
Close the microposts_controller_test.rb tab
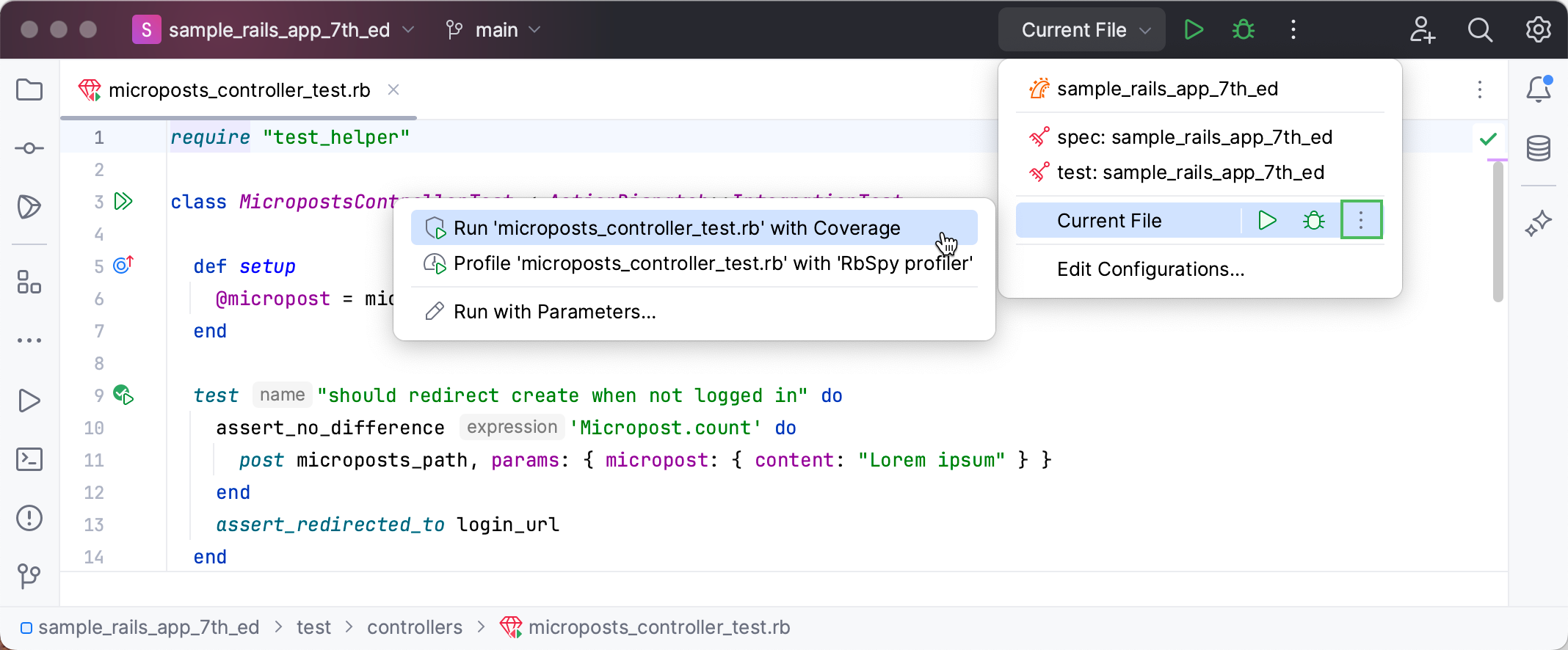393,90
